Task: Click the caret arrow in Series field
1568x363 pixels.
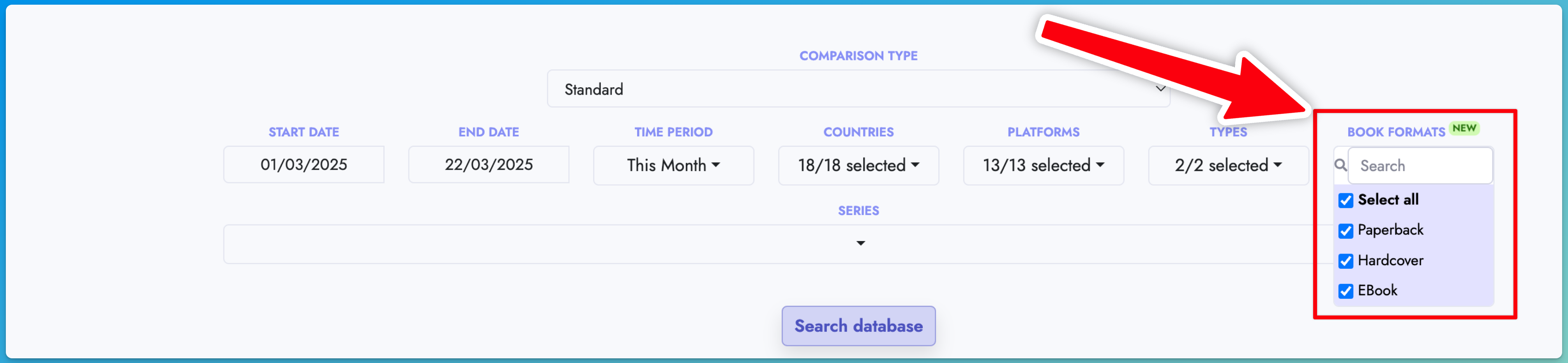Action: 860,243
